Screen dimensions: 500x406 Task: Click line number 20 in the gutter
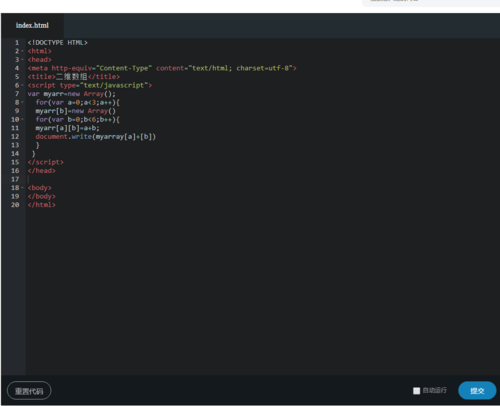[15, 205]
